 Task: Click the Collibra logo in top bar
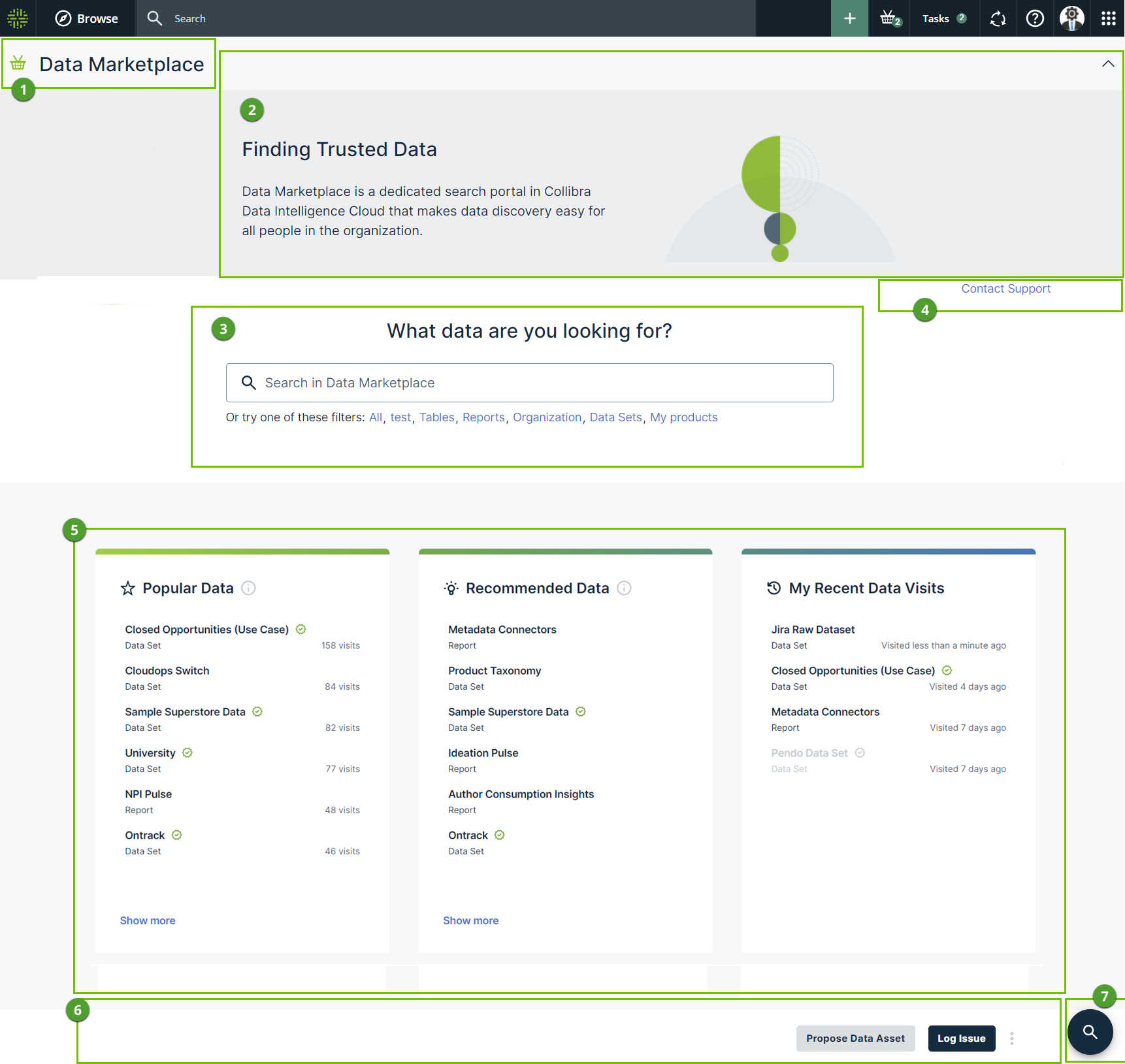[x=18, y=18]
